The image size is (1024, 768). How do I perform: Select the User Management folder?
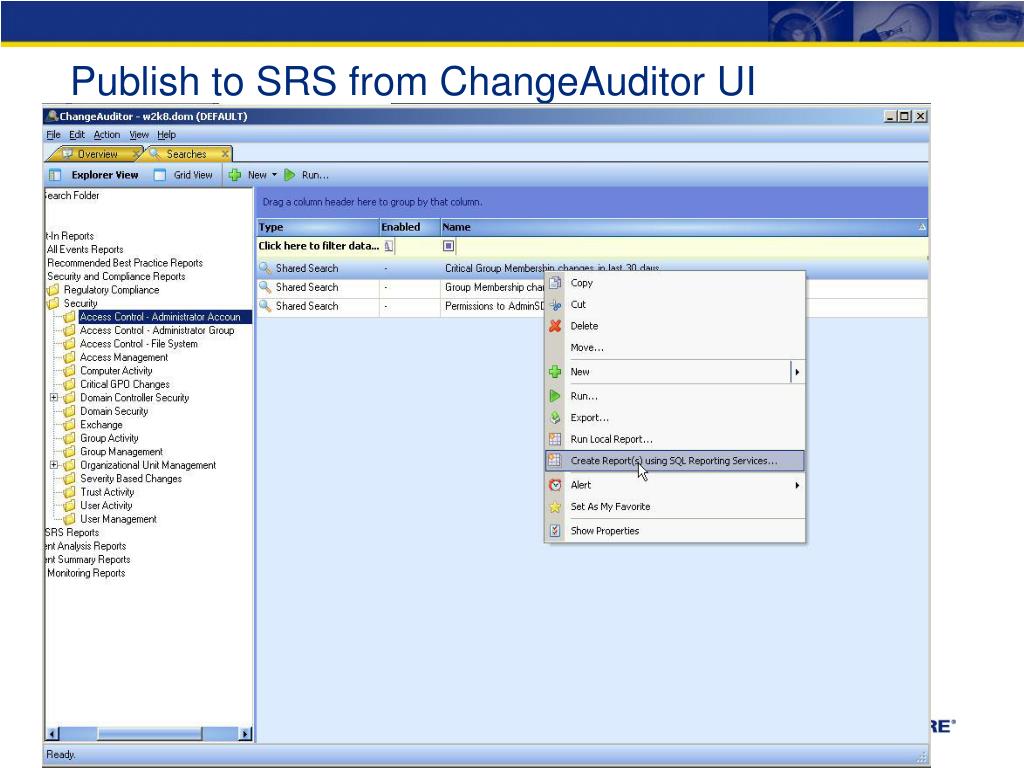coord(118,519)
